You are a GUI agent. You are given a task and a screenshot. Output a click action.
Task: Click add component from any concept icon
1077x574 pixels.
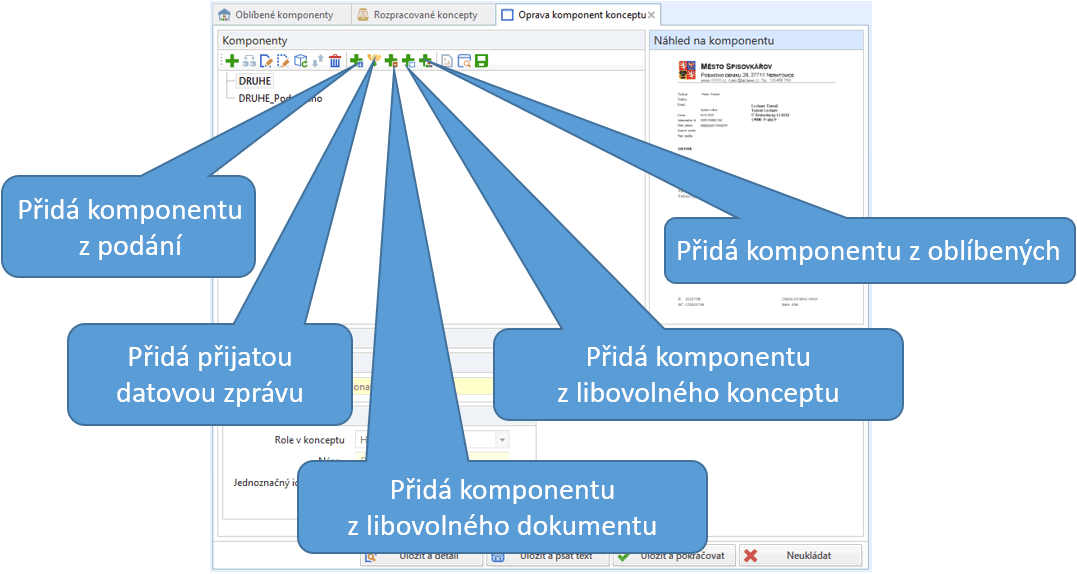tap(408, 61)
